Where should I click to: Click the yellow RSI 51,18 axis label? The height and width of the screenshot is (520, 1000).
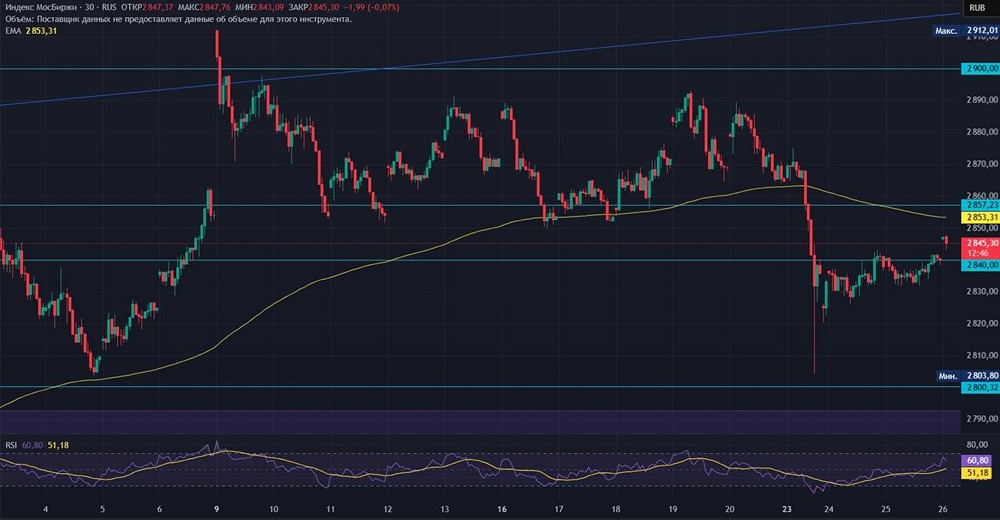977,473
